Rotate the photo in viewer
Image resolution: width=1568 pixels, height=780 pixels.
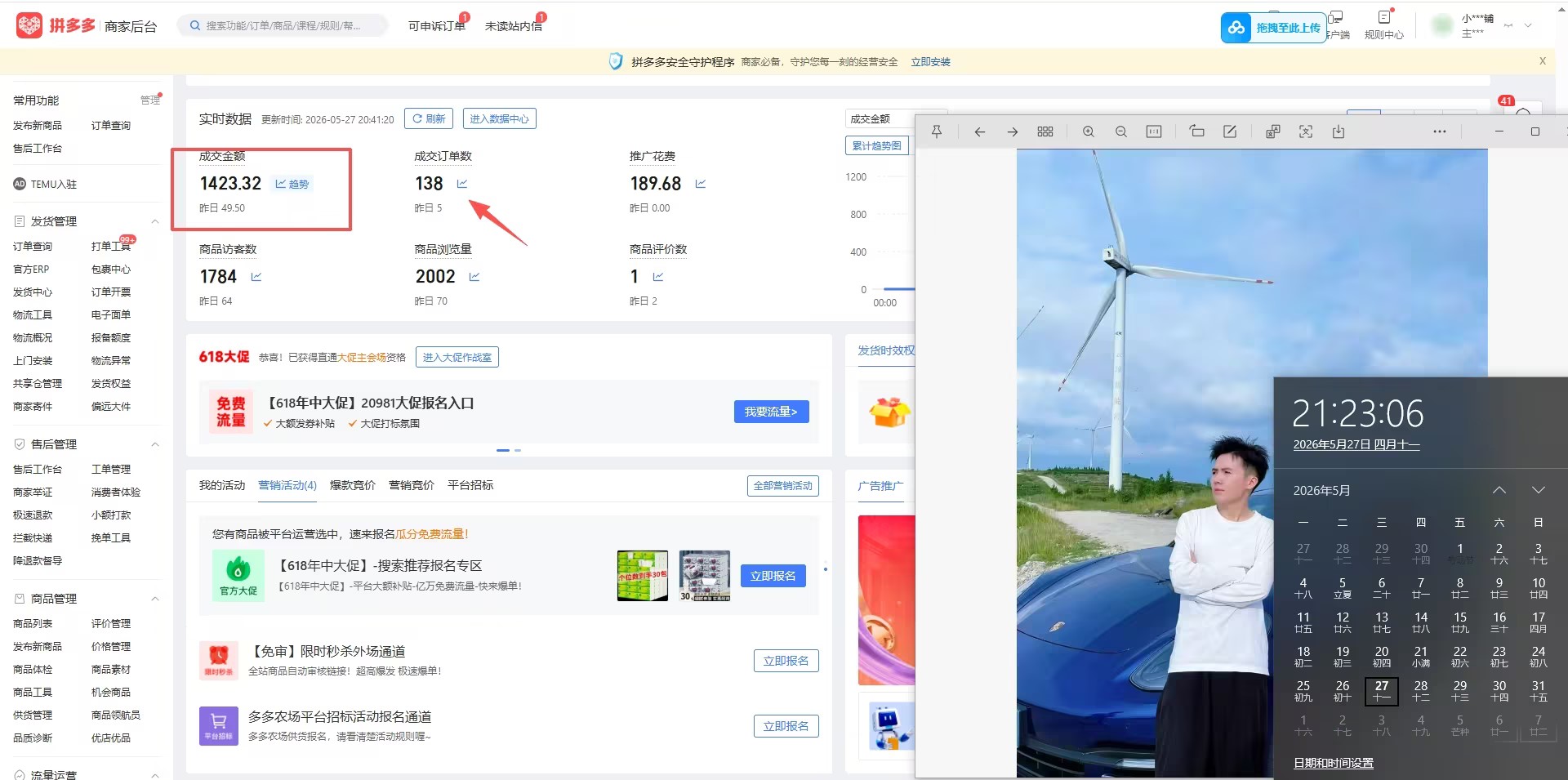click(x=1196, y=131)
